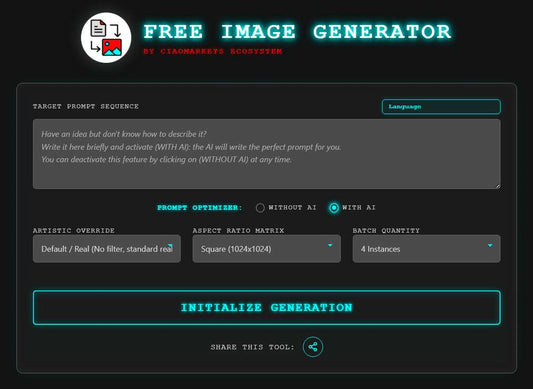Open the Artistic Override dropdown
The image size is (533, 389).
pyautogui.click(x=107, y=249)
